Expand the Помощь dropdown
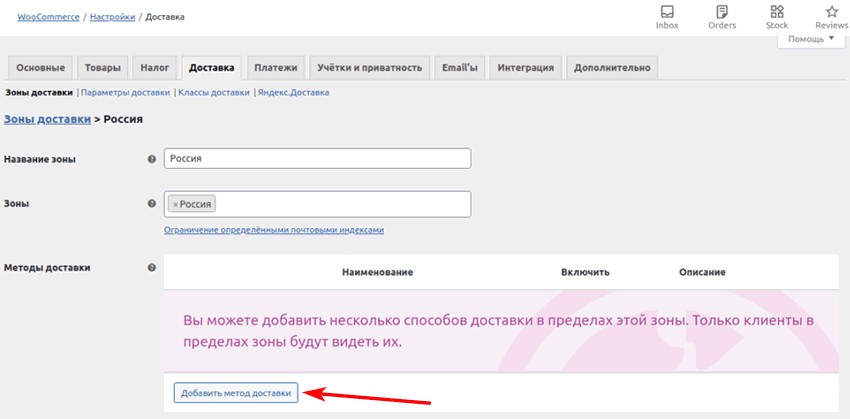Viewport: 850px width, 419px height. click(811, 39)
